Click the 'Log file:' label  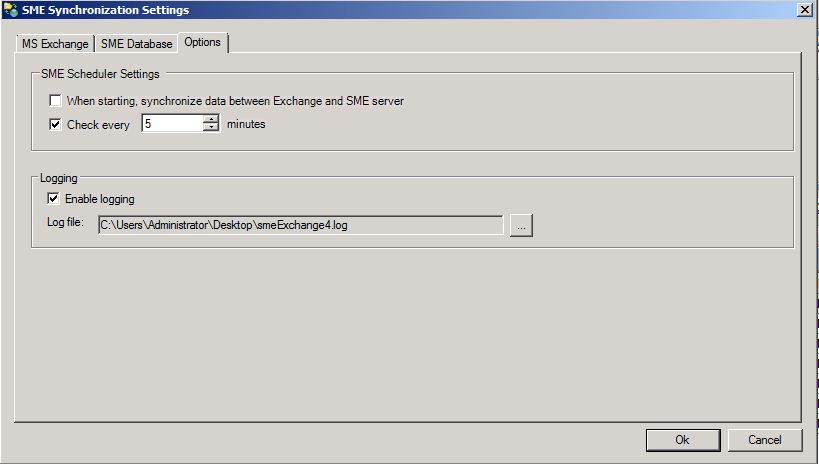(x=65, y=222)
